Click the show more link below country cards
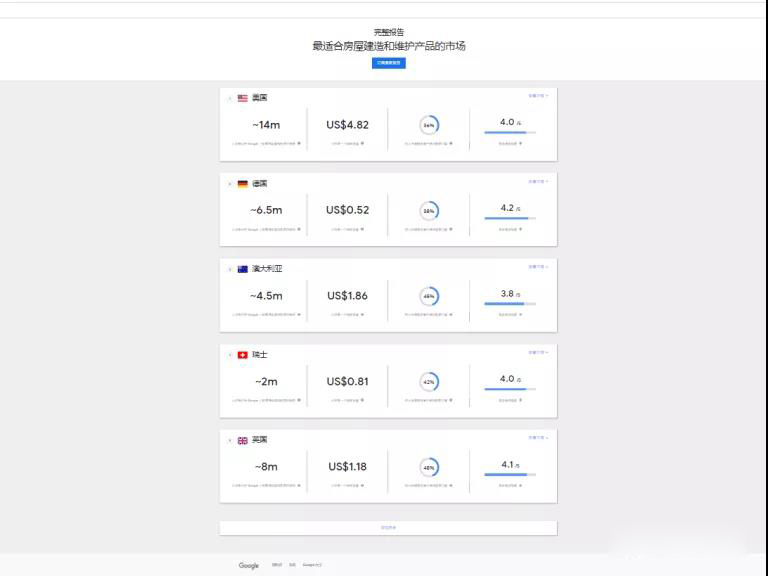Image resolution: width=768 pixels, height=576 pixels. 388,527
